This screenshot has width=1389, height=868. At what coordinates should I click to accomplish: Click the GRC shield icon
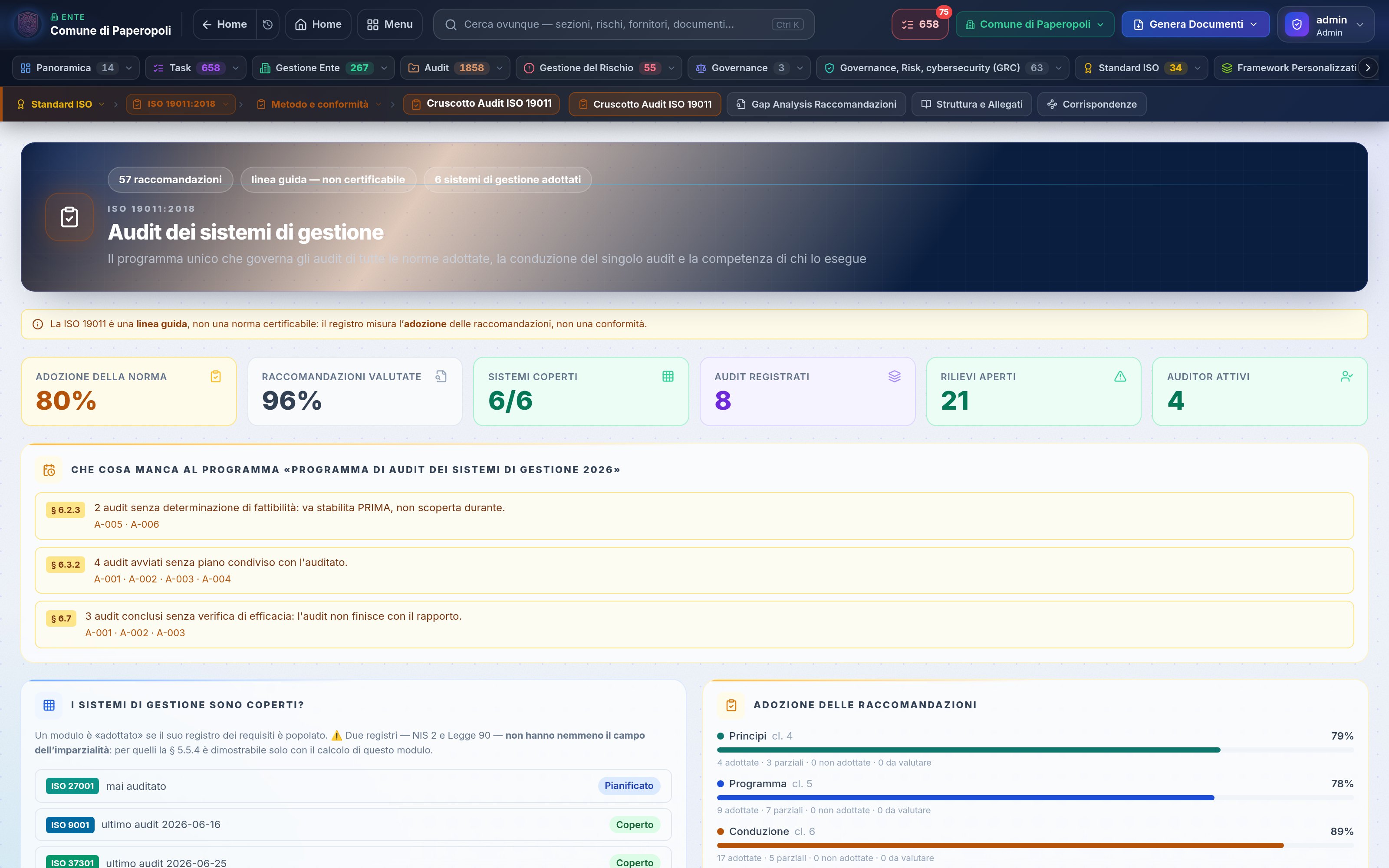click(x=829, y=68)
